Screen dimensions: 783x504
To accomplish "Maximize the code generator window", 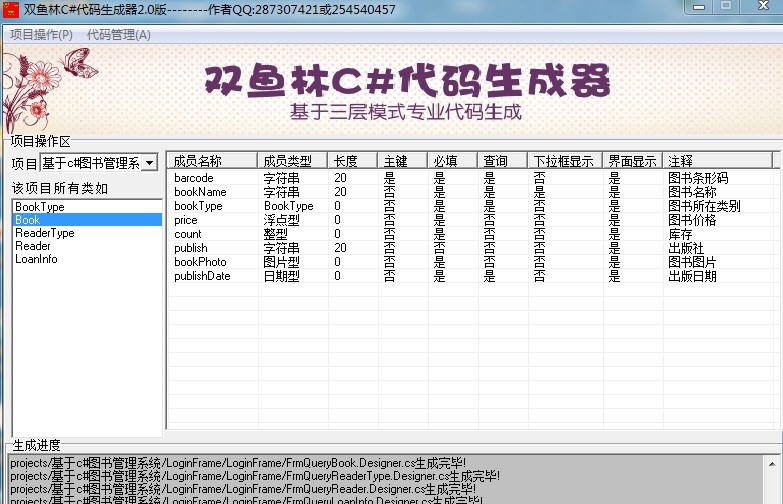I will [726, 8].
